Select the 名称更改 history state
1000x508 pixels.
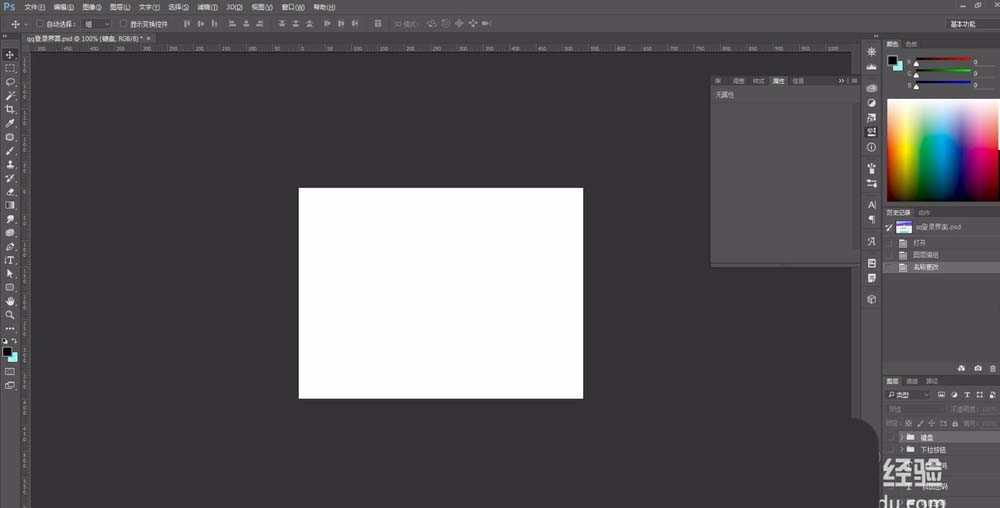coord(925,267)
